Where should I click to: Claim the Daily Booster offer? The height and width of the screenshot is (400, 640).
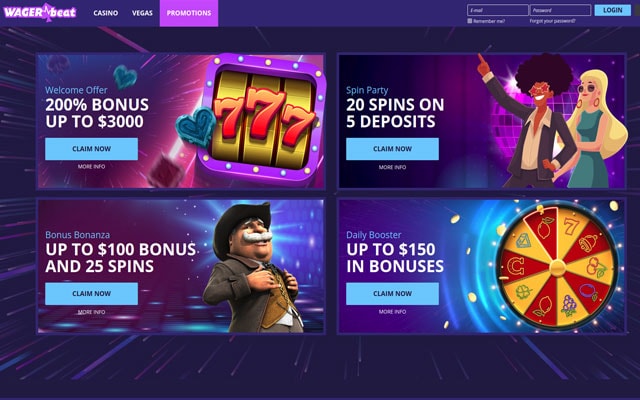[x=392, y=293]
